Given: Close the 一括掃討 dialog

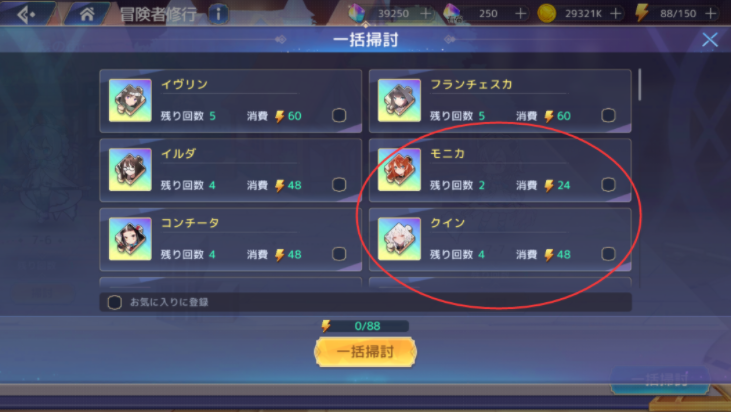Looking at the screenshot, I should (x=710, y=40).
